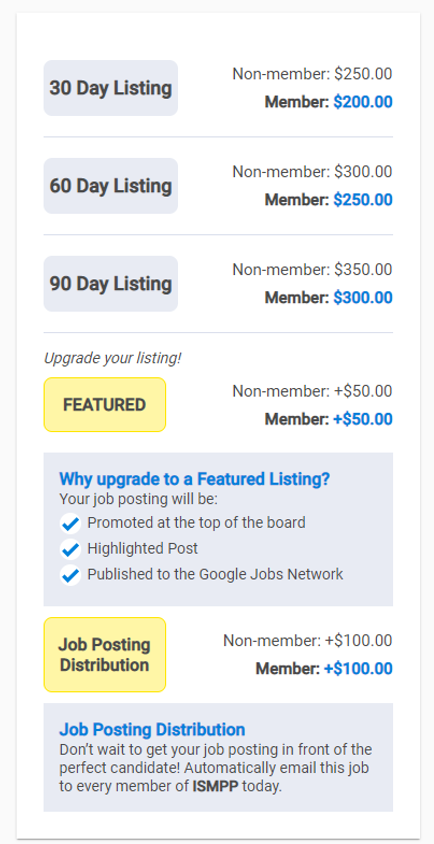Image resolution: width=434 pixels, height=844 pixels.
Task: Click the $300.00 member price for 90 days
Action: (x=363, y=298)
